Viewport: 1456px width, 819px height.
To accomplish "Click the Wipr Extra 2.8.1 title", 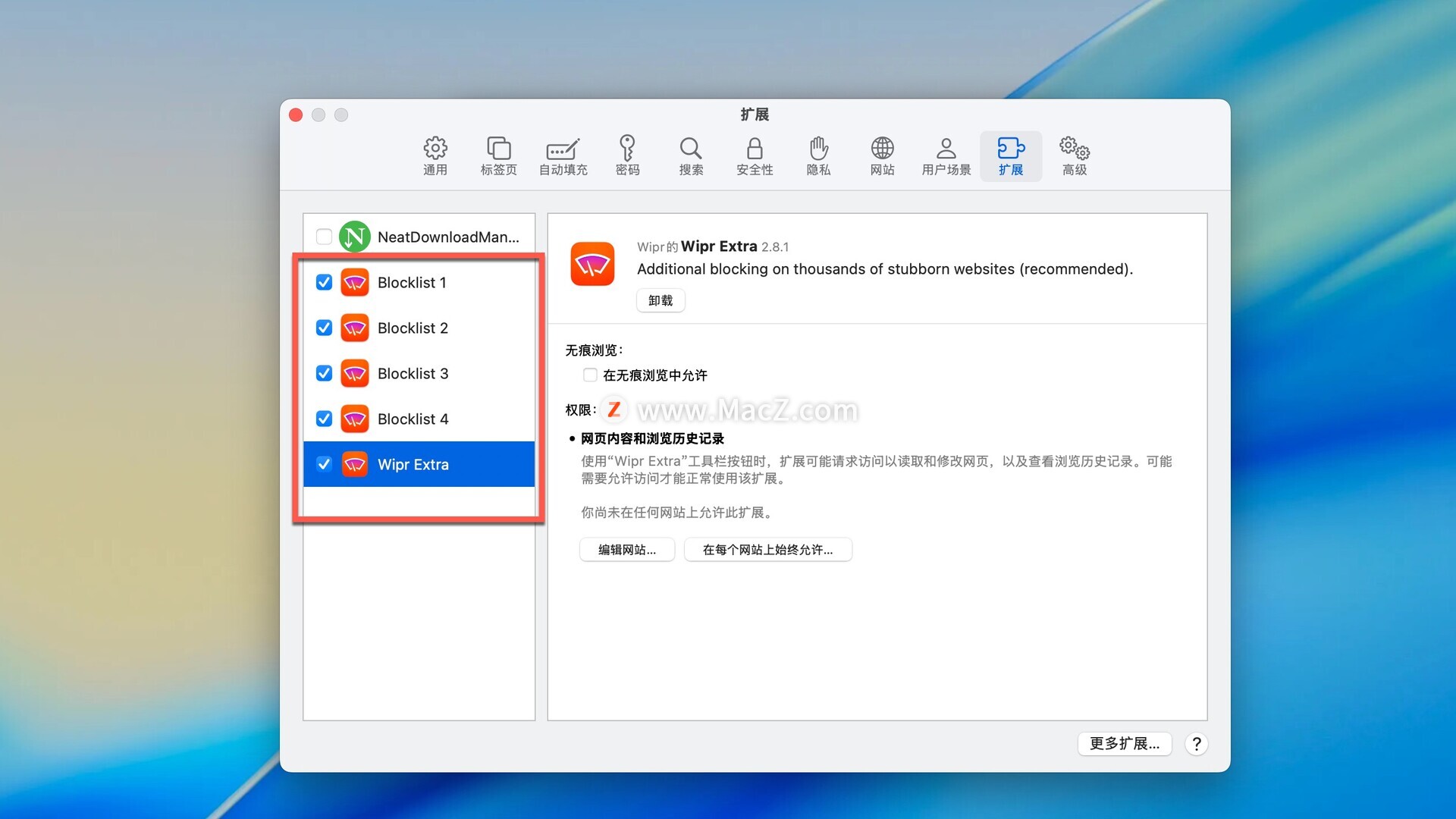I will pyautogui.click(x=735, y=246).
